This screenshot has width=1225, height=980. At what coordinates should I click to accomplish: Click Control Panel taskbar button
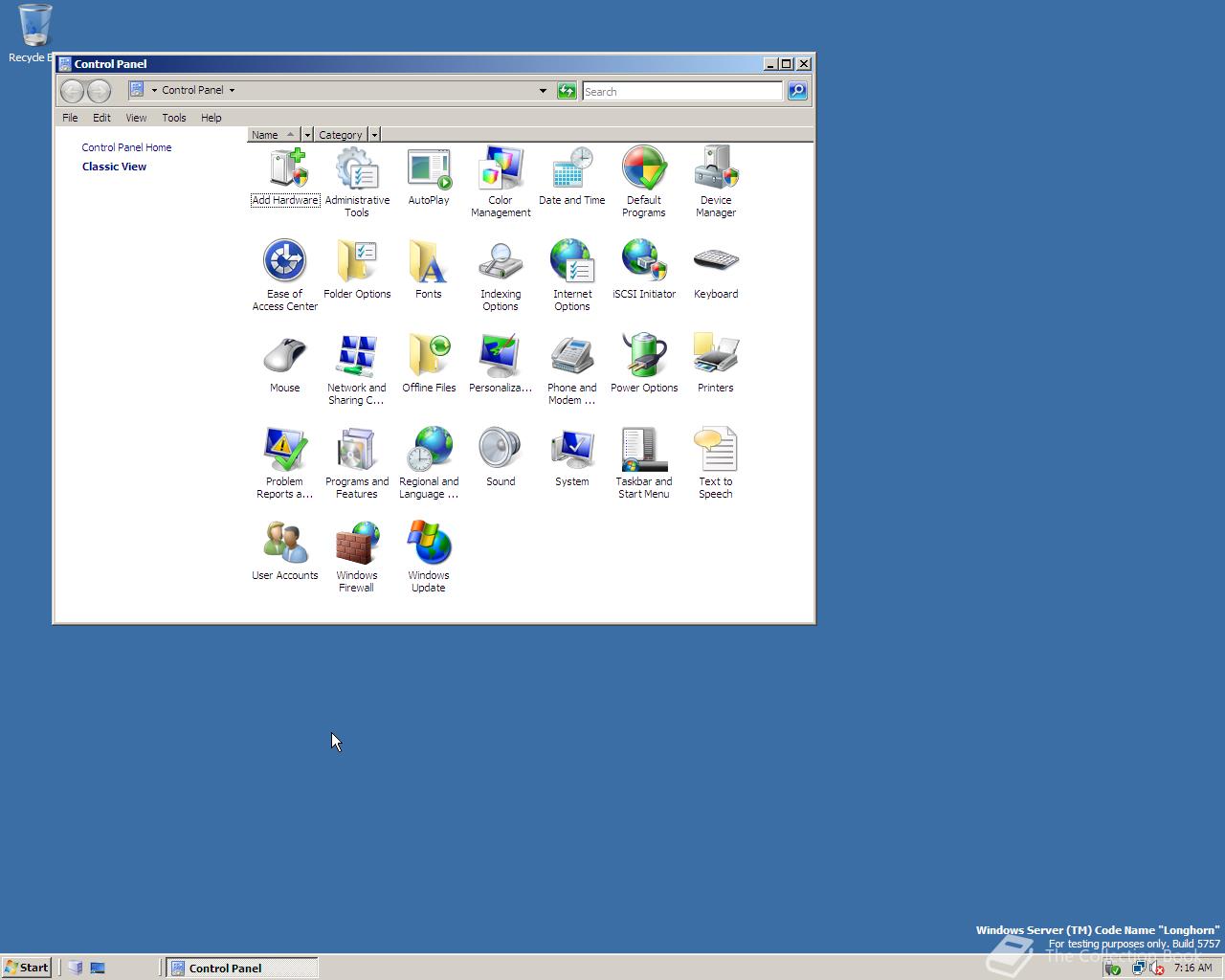click(x=242, y=968)
